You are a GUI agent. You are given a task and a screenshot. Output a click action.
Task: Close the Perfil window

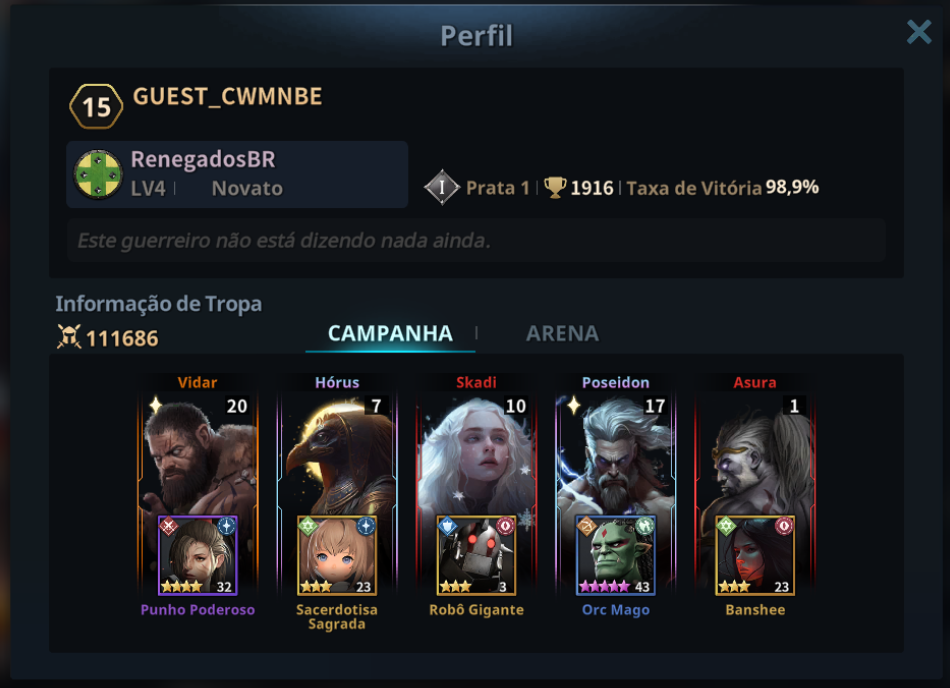click(x=919, y=31)
